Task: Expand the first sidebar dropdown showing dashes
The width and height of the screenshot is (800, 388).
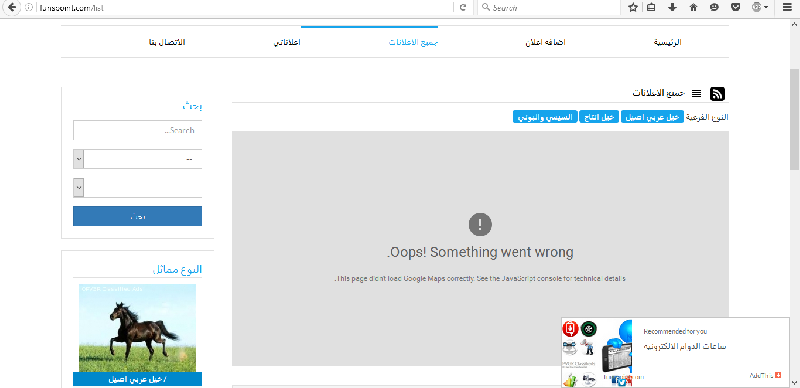Action: point(138,159)
